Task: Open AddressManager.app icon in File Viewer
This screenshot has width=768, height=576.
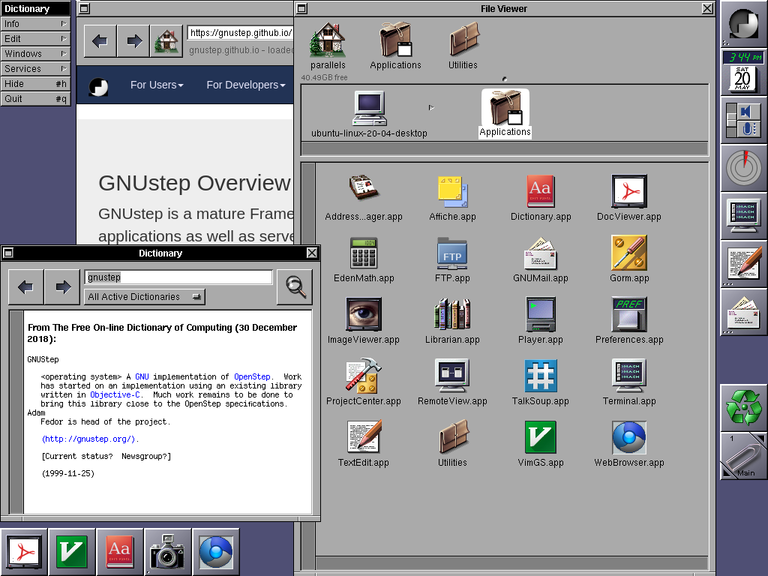Action: click(x=363, y=190)
